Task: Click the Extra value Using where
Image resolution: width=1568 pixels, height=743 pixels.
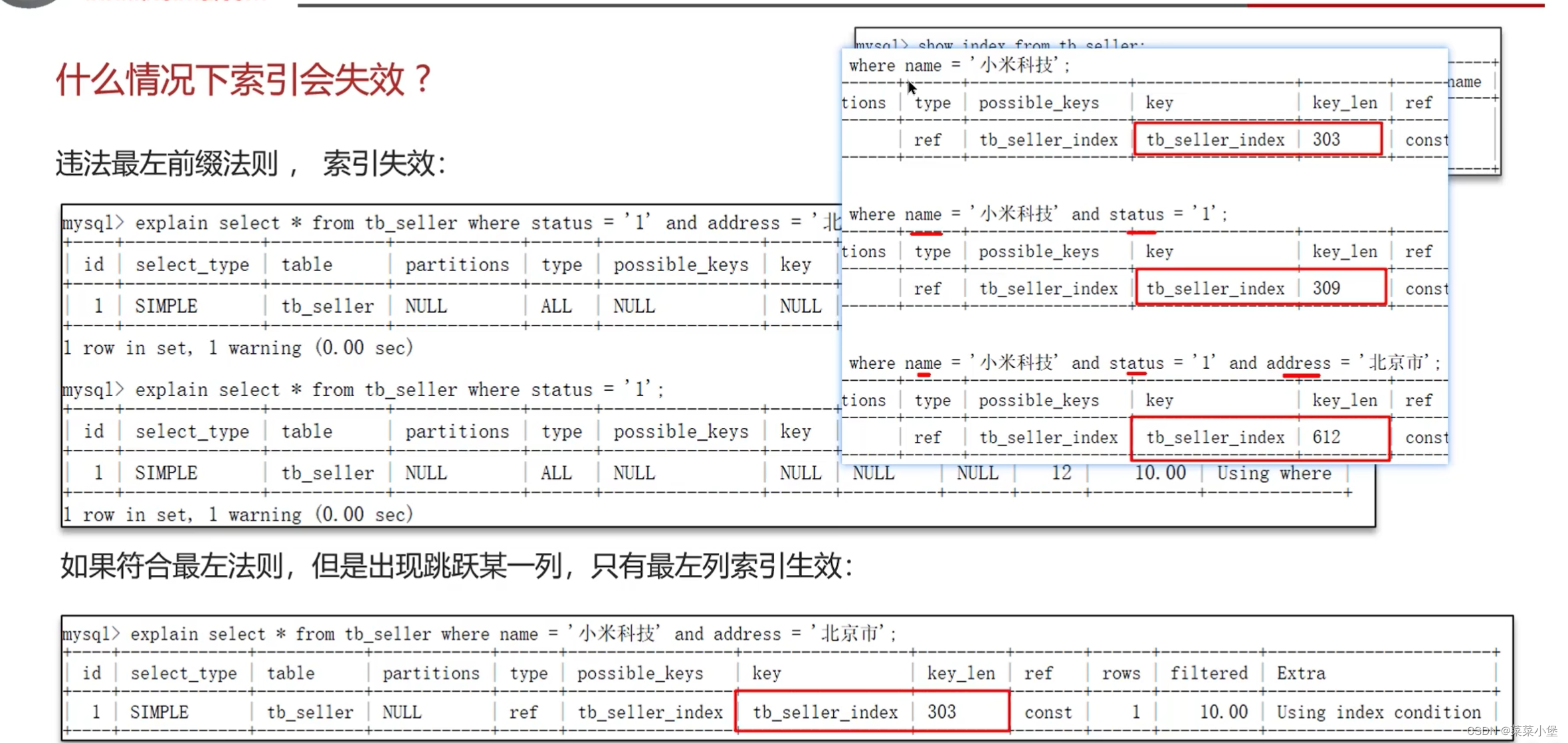Action: coord(1274,473)
